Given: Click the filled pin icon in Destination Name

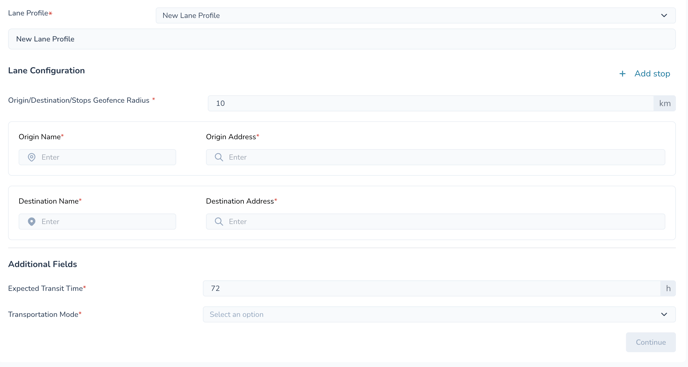Looking at the screenshot, I should [x=32, y=222].
